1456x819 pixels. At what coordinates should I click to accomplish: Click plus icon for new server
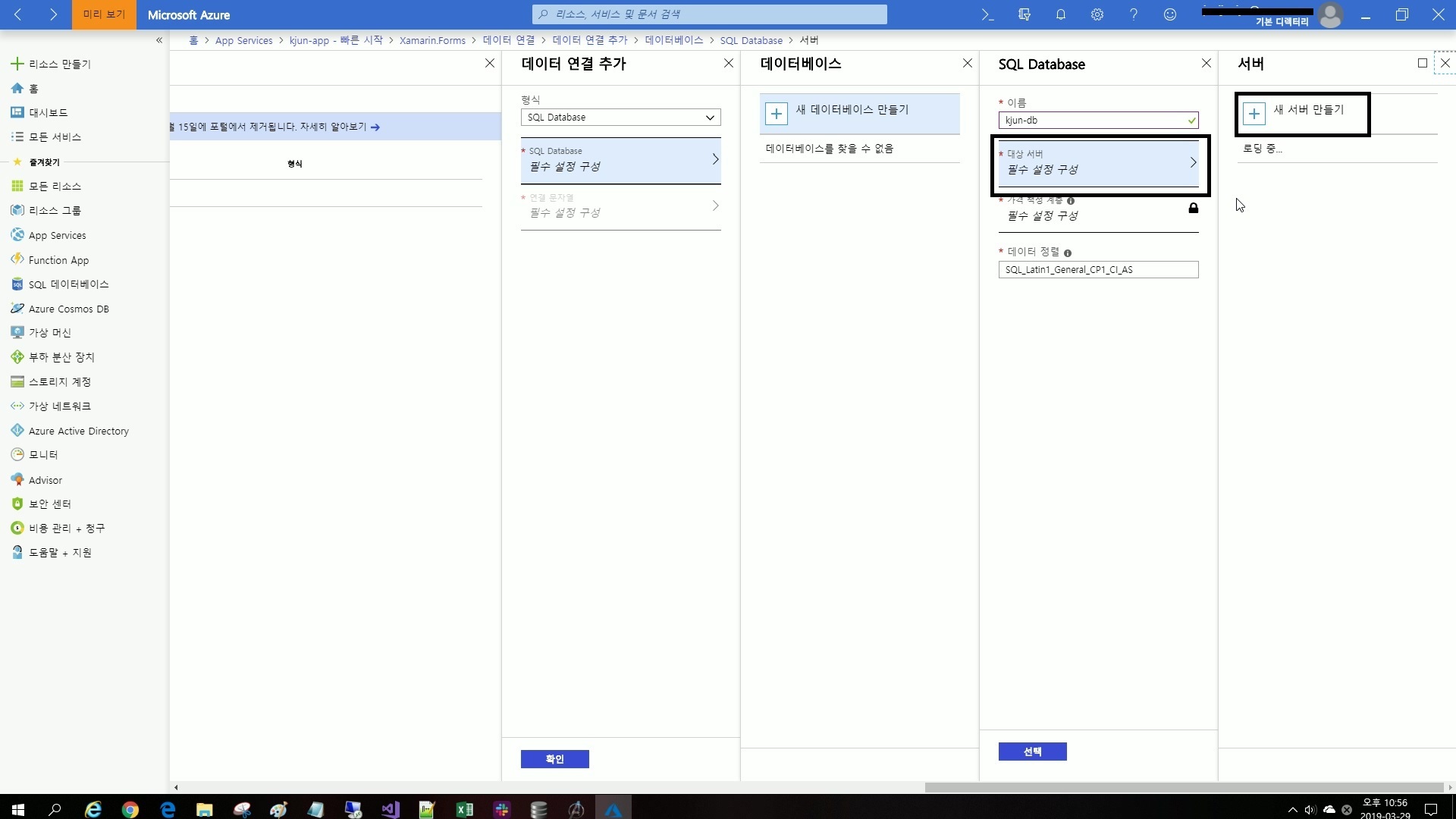[1254, 114]
